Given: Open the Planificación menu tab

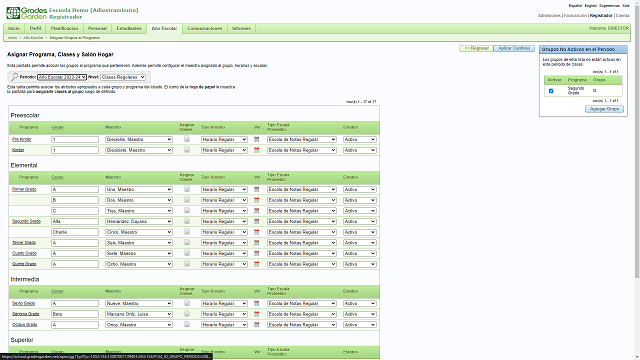Looking at the screenshot, I should pos(64,28).
